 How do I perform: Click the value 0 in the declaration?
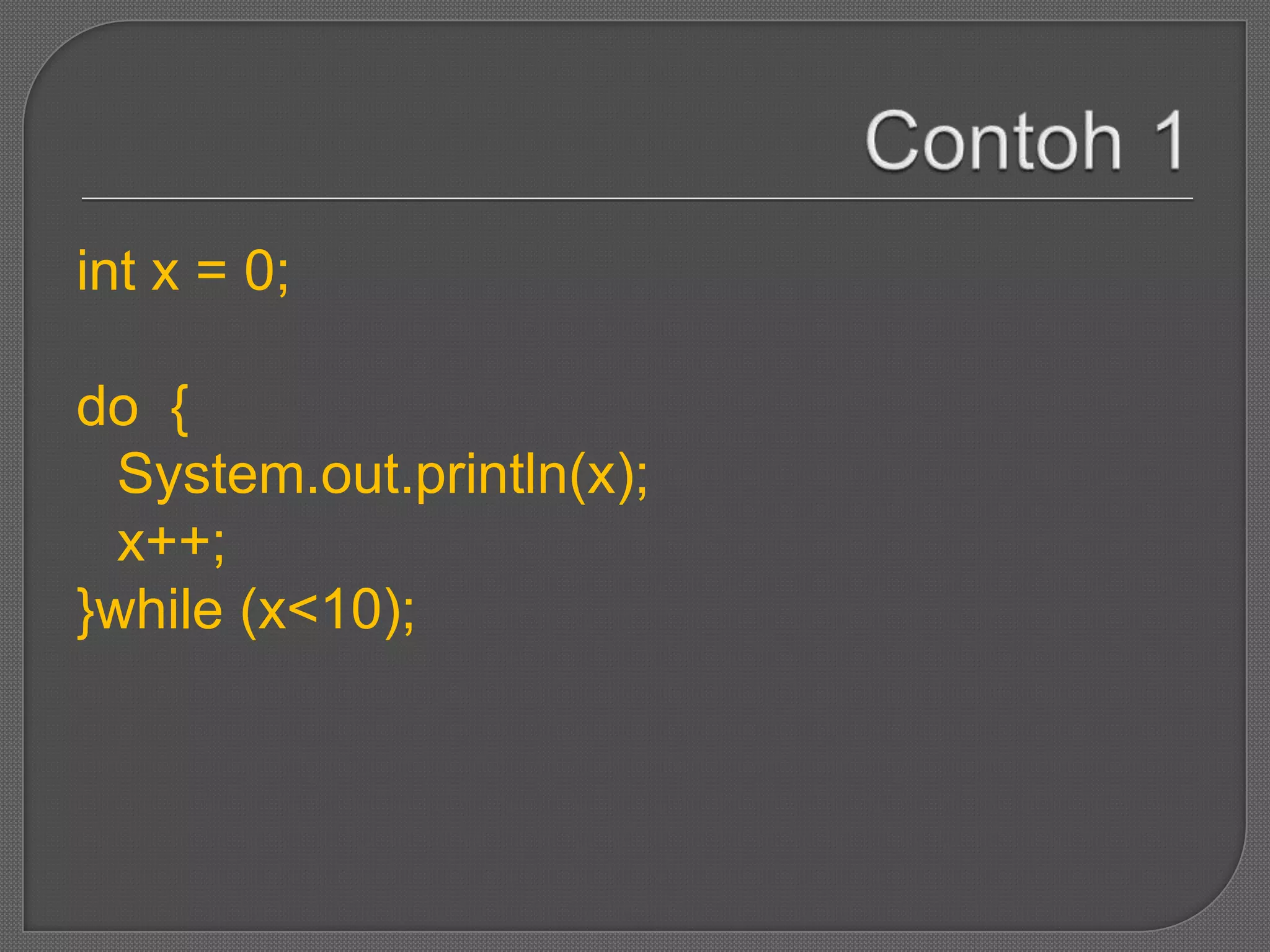click(259, 271)
